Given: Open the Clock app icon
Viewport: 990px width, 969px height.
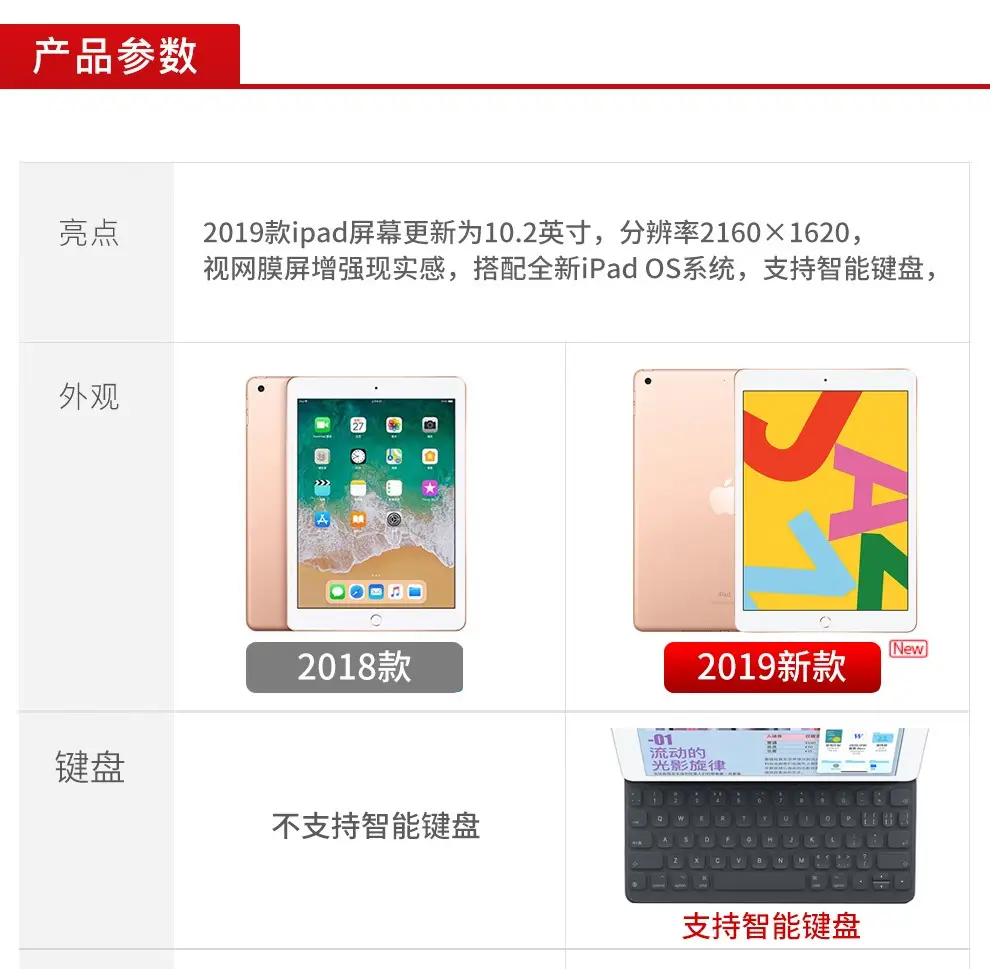Looking at the screenshot, I should click(358, 456).
